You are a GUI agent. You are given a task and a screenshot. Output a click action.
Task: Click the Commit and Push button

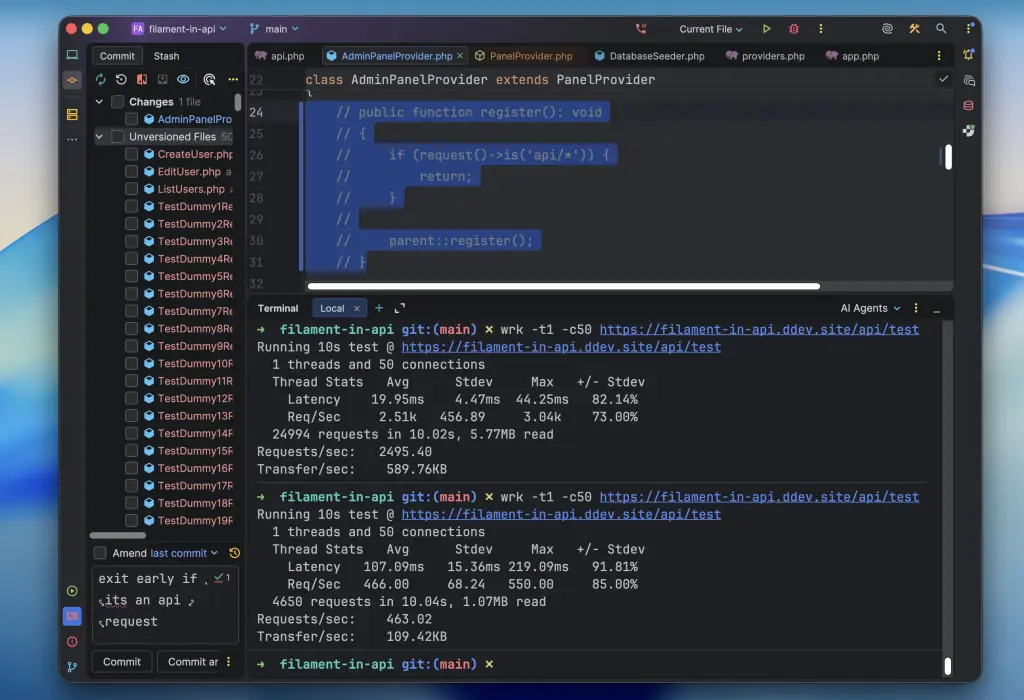click(191, 661)
